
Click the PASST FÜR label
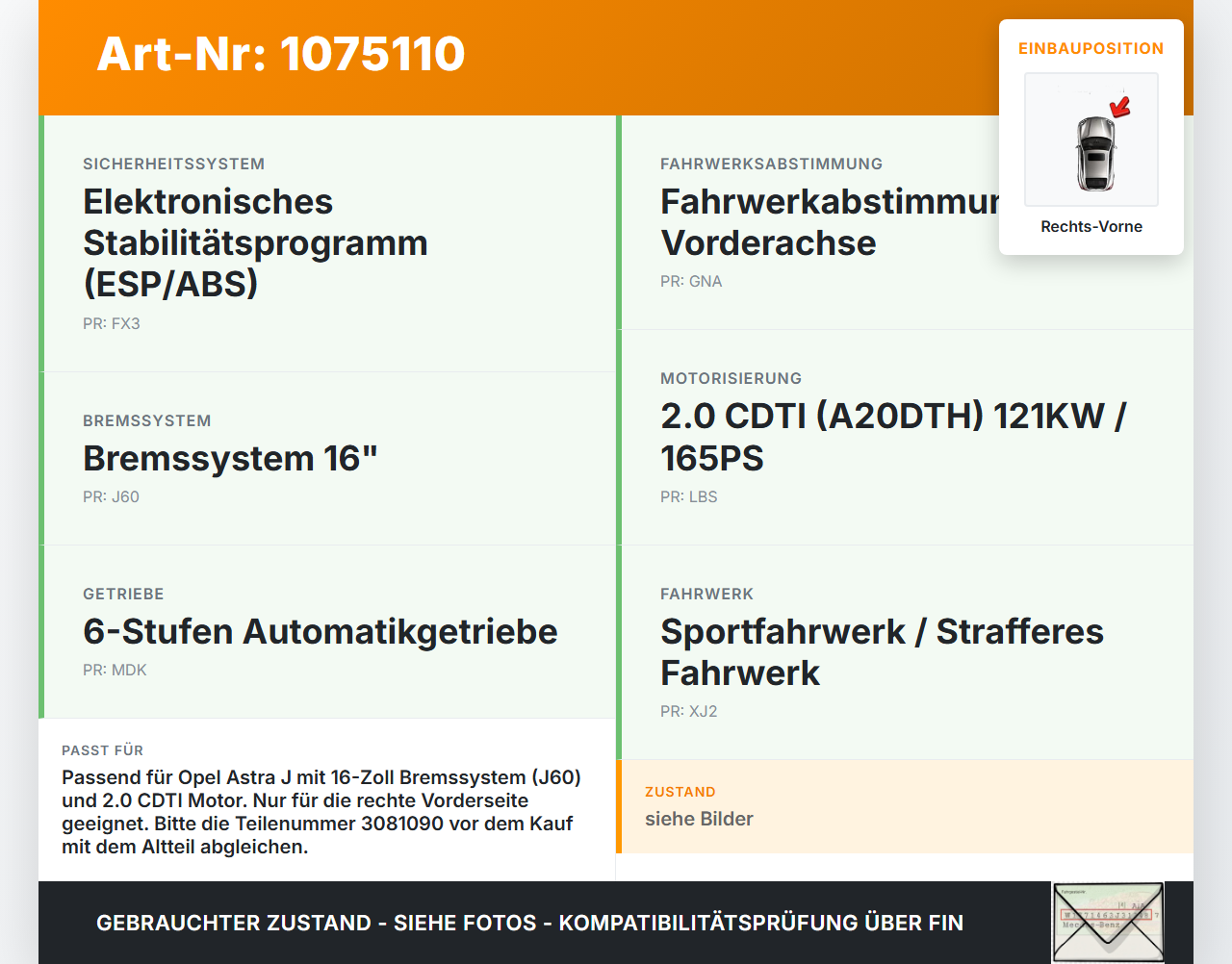tap(102, 750)
